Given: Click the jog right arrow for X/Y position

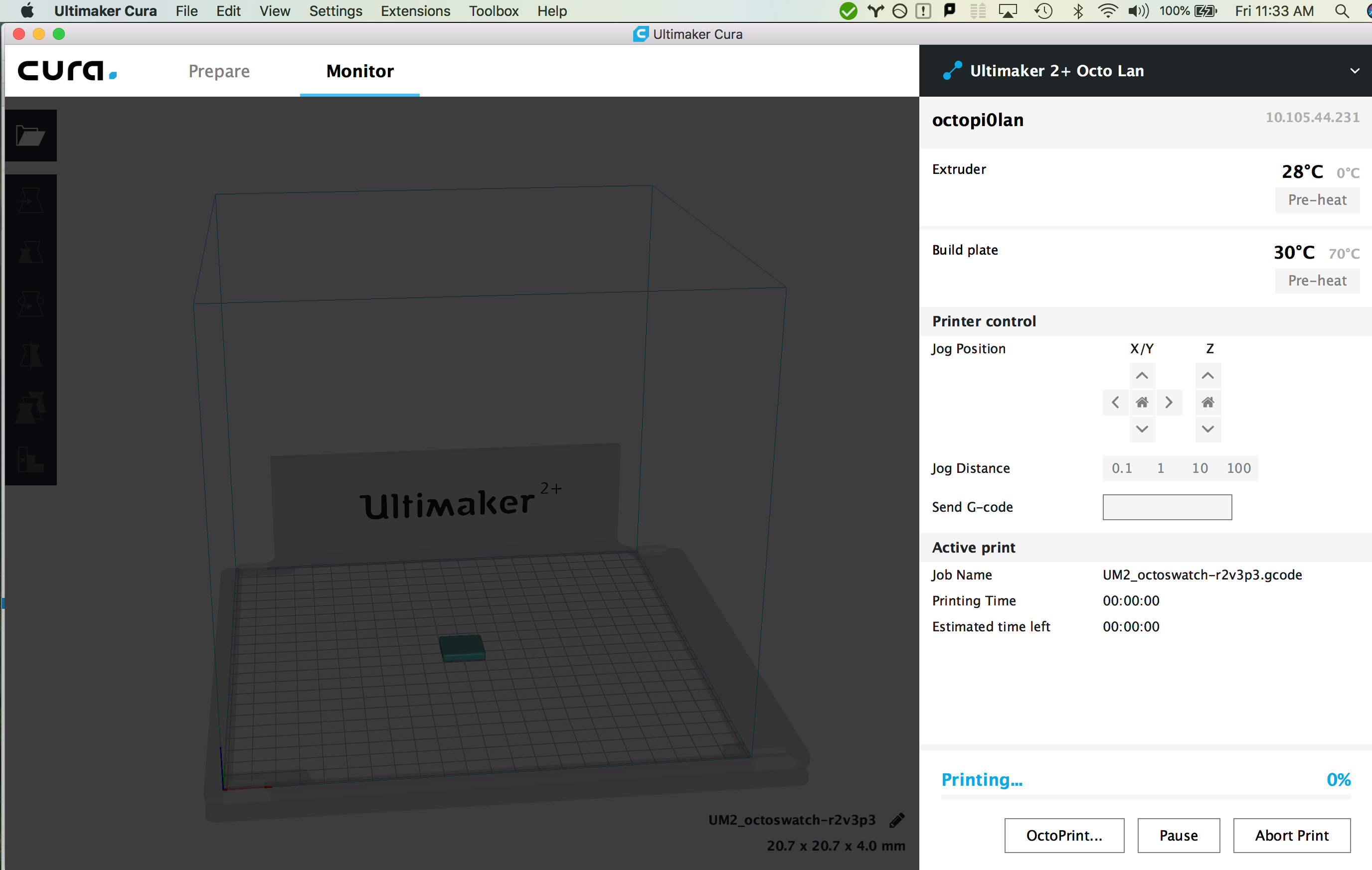Looking at the screenshot, I should click(x=1168, y=402).
